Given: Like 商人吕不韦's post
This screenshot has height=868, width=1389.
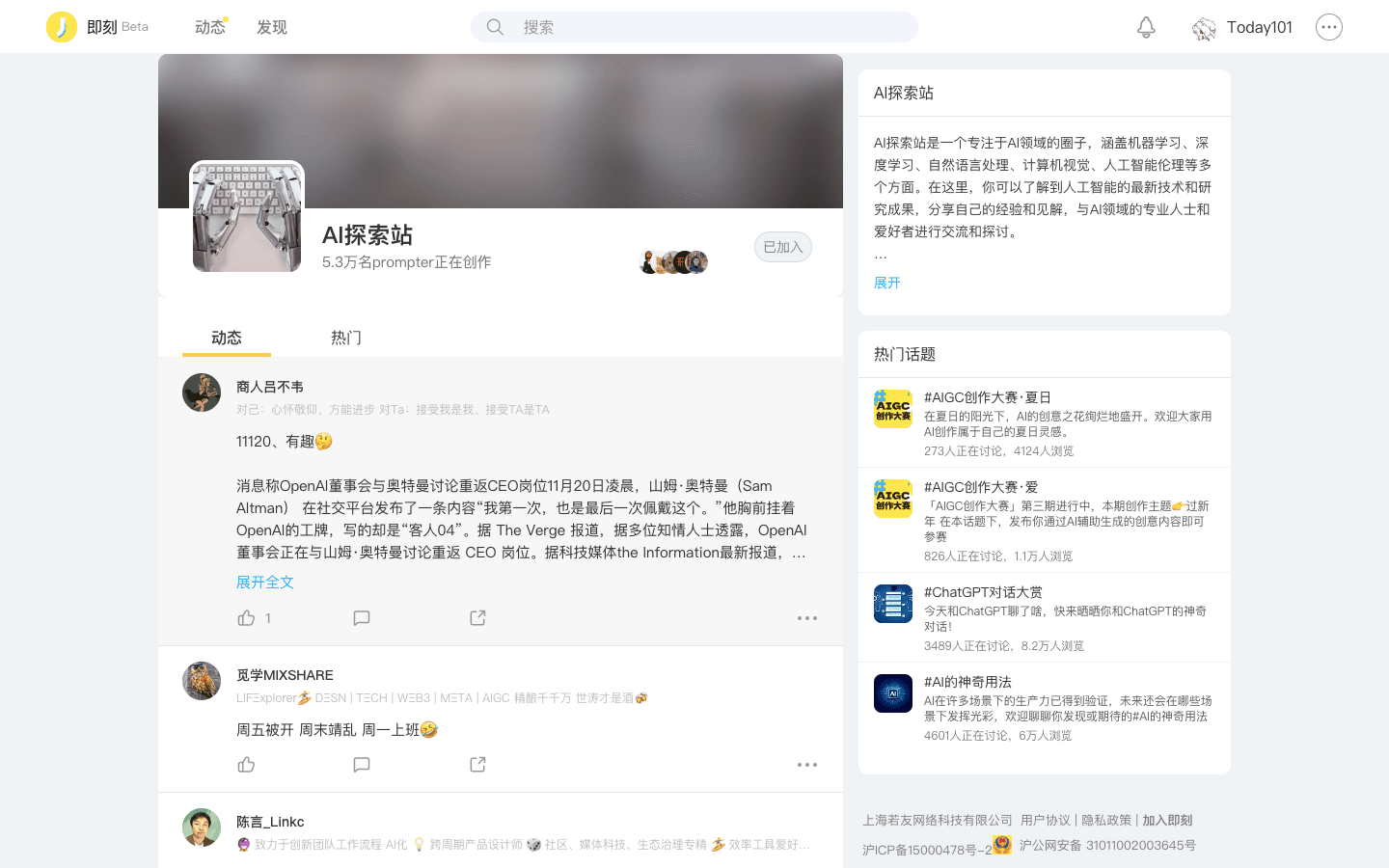Looking at the screenshot, I should 247,618.
